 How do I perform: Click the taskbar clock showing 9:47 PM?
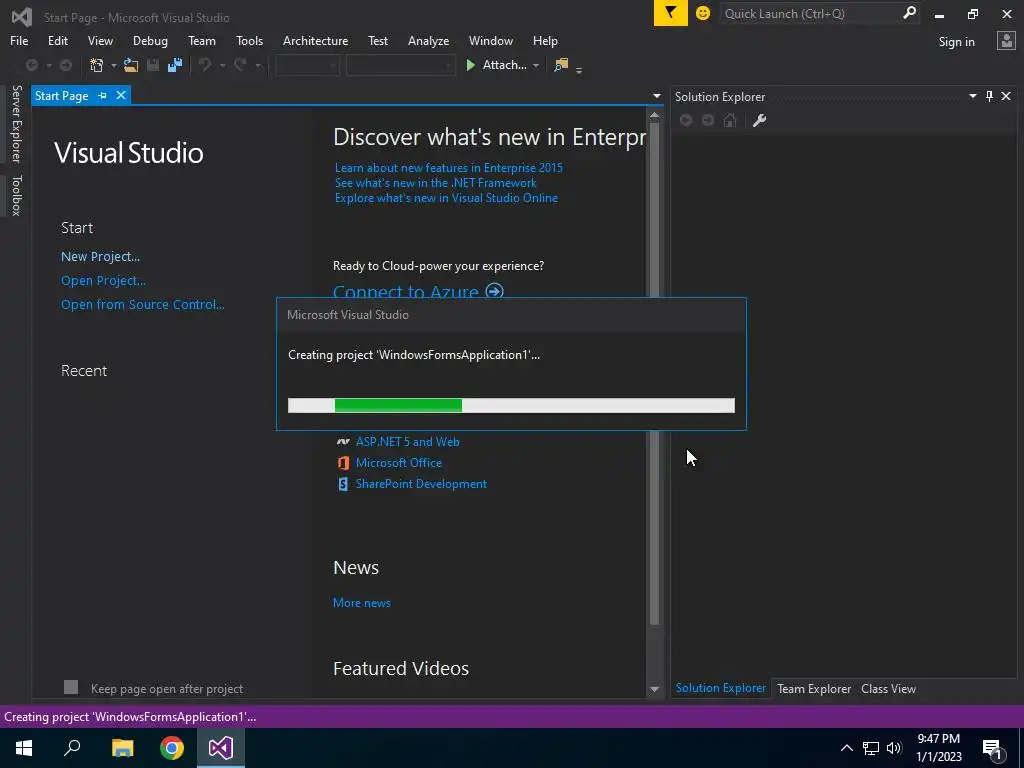(939, 748)
